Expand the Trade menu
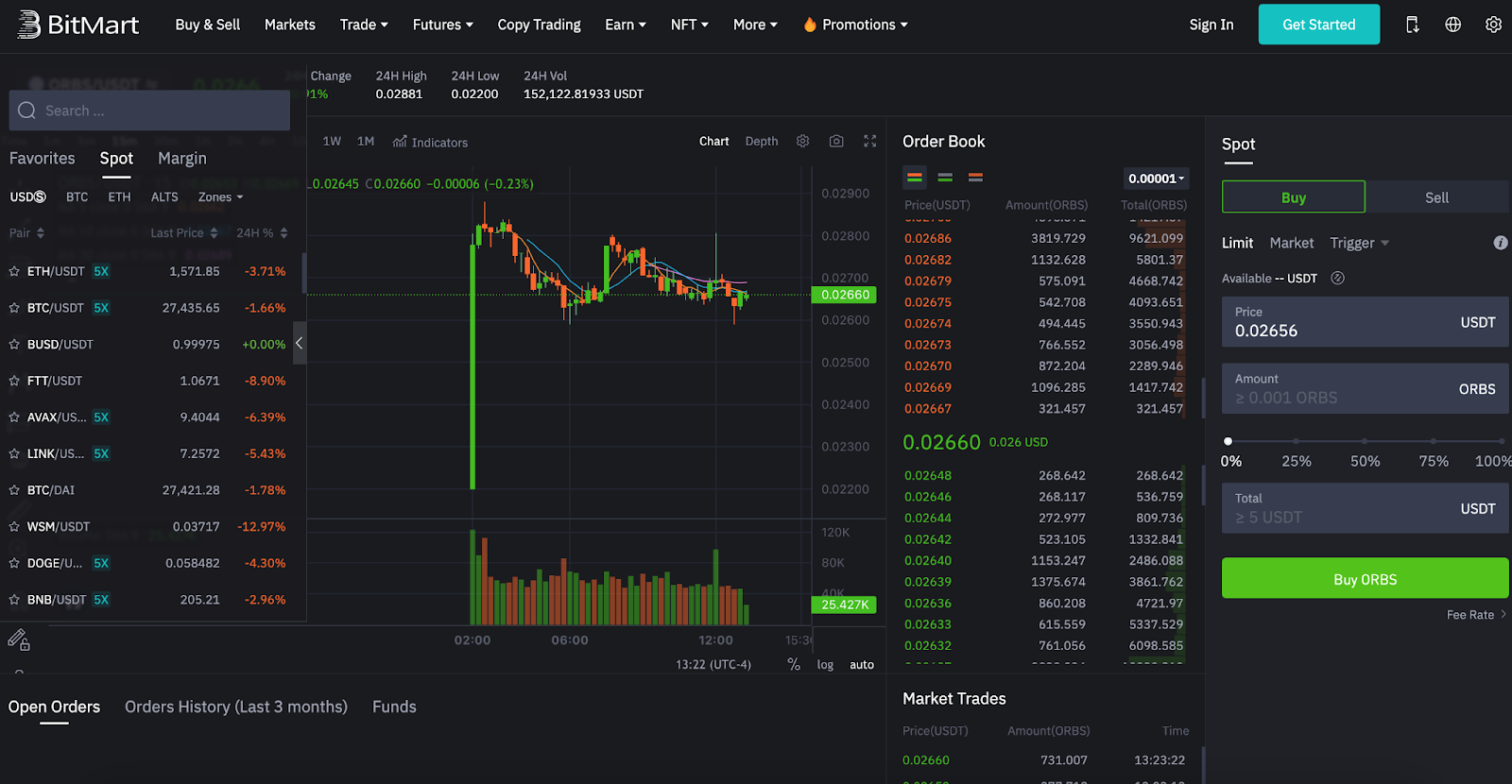Viewport: 1512px width, 784px height. [x=364, y=25]
